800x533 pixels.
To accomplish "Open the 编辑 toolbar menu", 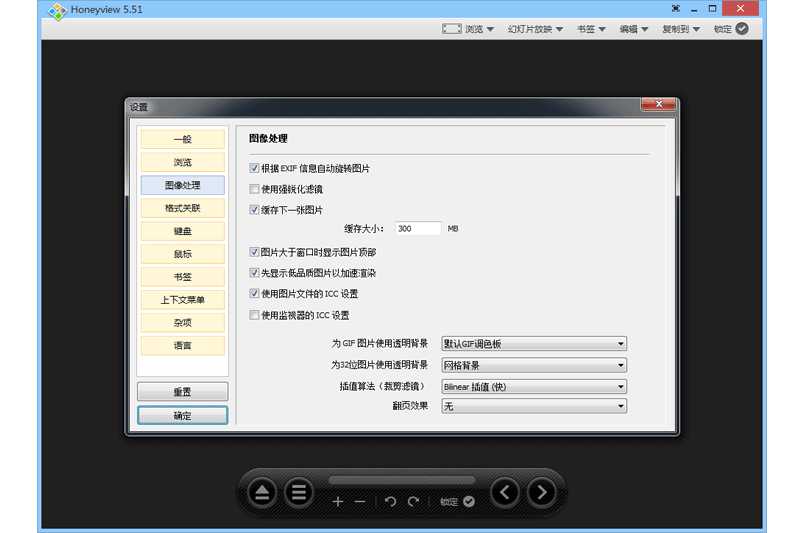I will point(634,29).
